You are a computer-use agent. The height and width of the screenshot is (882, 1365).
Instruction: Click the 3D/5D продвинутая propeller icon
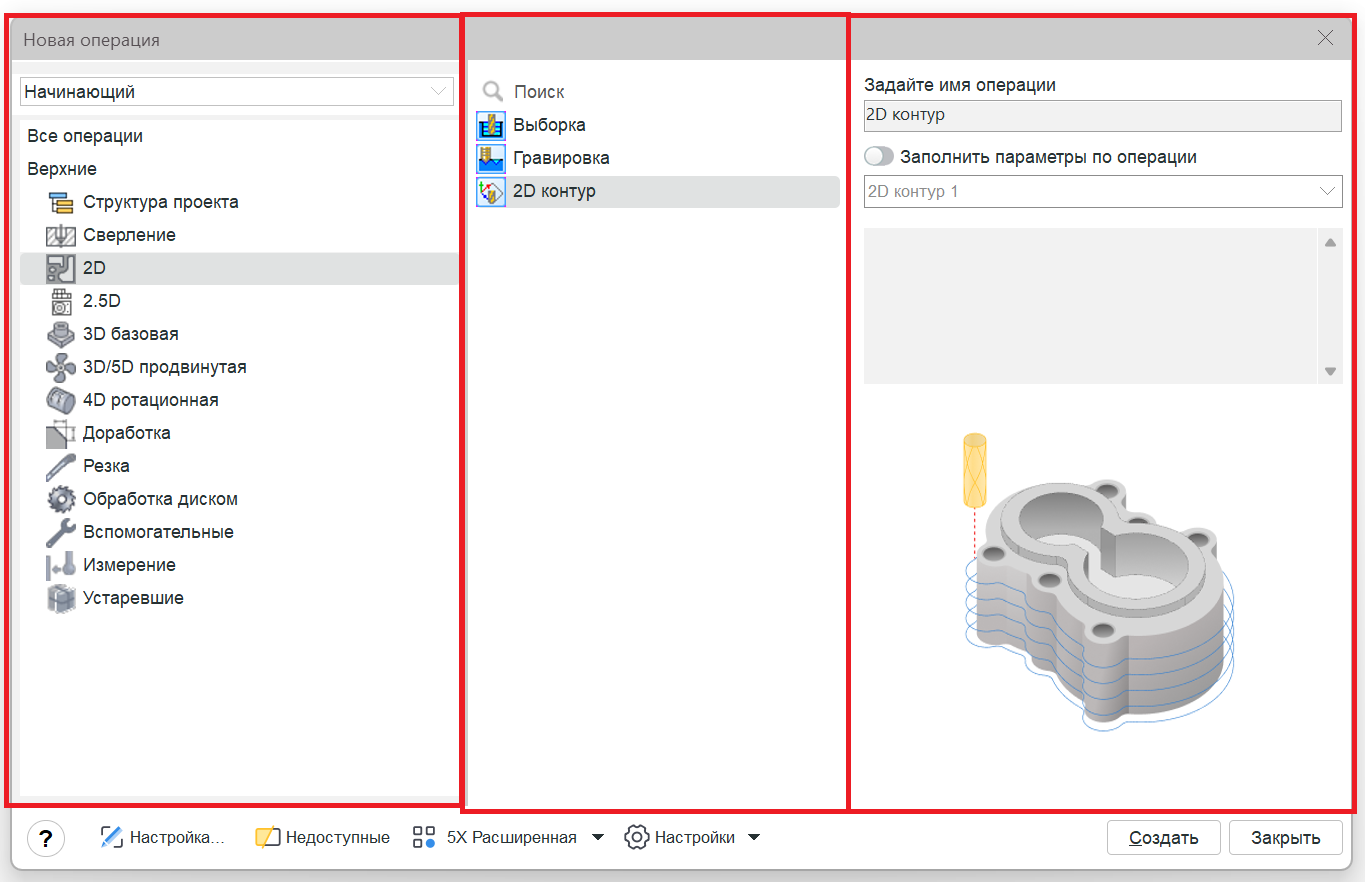pos(61,368)
